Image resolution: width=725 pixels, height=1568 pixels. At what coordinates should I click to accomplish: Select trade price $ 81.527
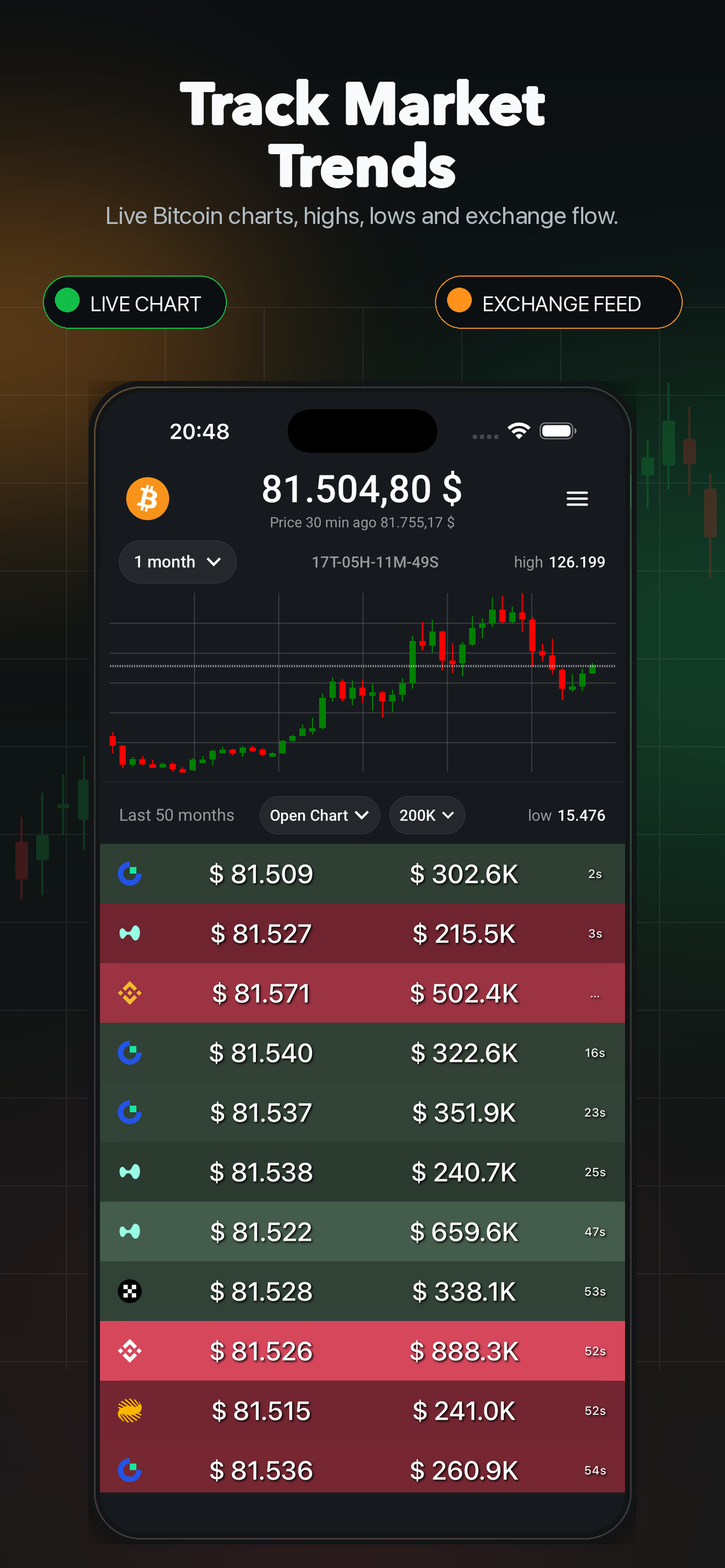point(261,934)
